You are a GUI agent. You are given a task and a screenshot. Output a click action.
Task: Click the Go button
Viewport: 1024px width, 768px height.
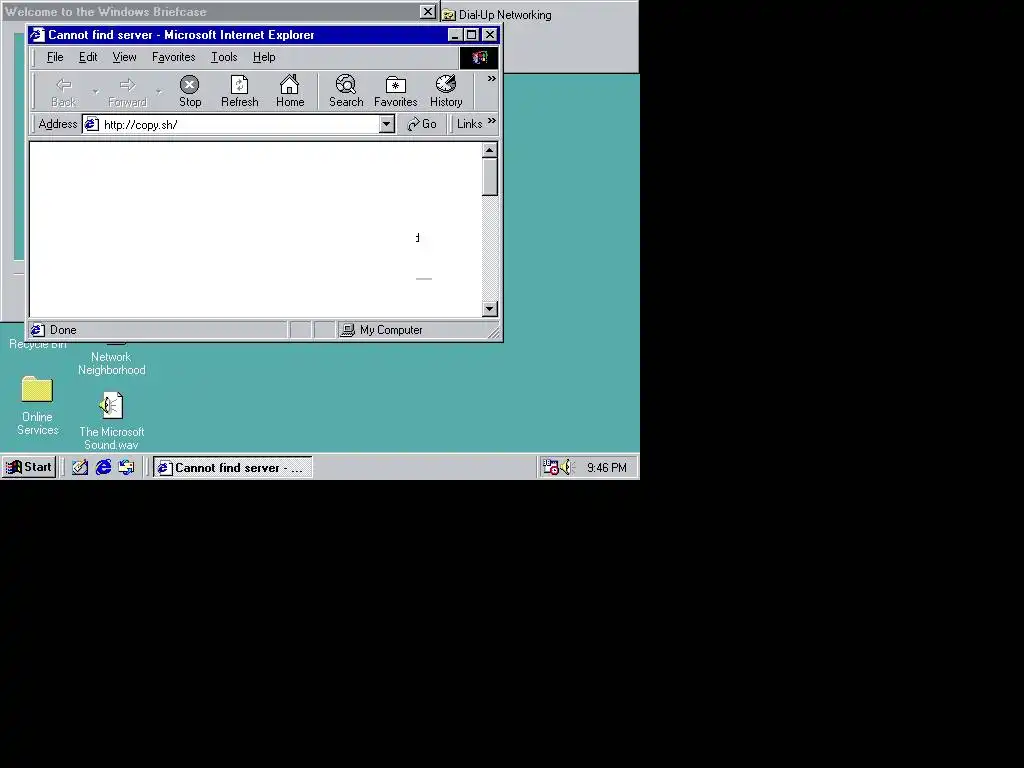coord(422,124)
